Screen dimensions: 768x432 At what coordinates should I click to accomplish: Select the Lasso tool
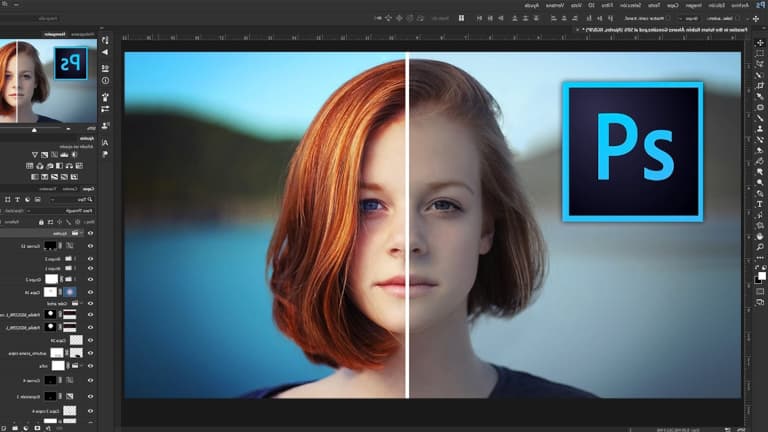coord(760,64)
